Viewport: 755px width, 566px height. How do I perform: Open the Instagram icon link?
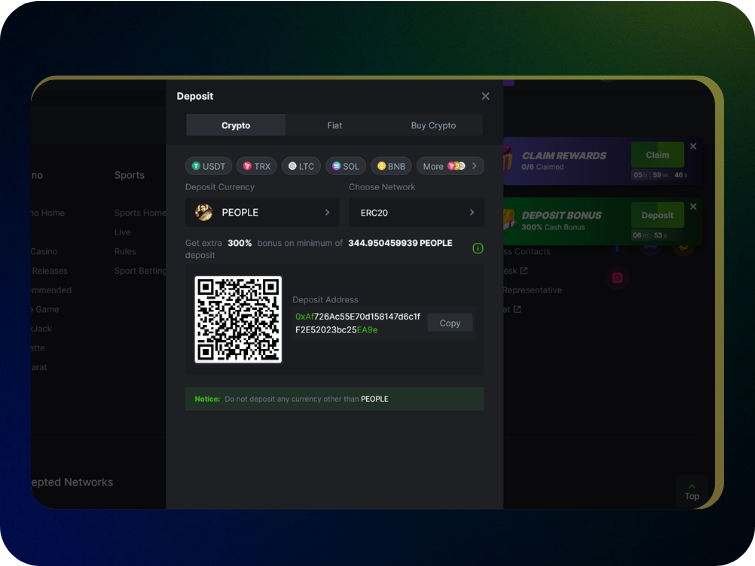tap(617, 278)
